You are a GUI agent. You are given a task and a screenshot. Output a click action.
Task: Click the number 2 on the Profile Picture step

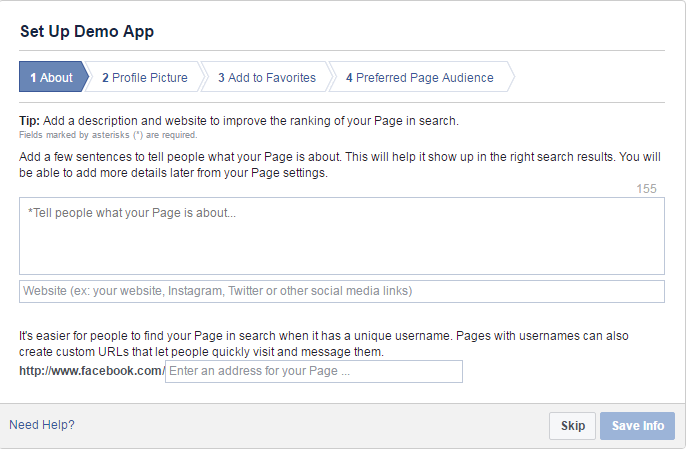point(105,77)
